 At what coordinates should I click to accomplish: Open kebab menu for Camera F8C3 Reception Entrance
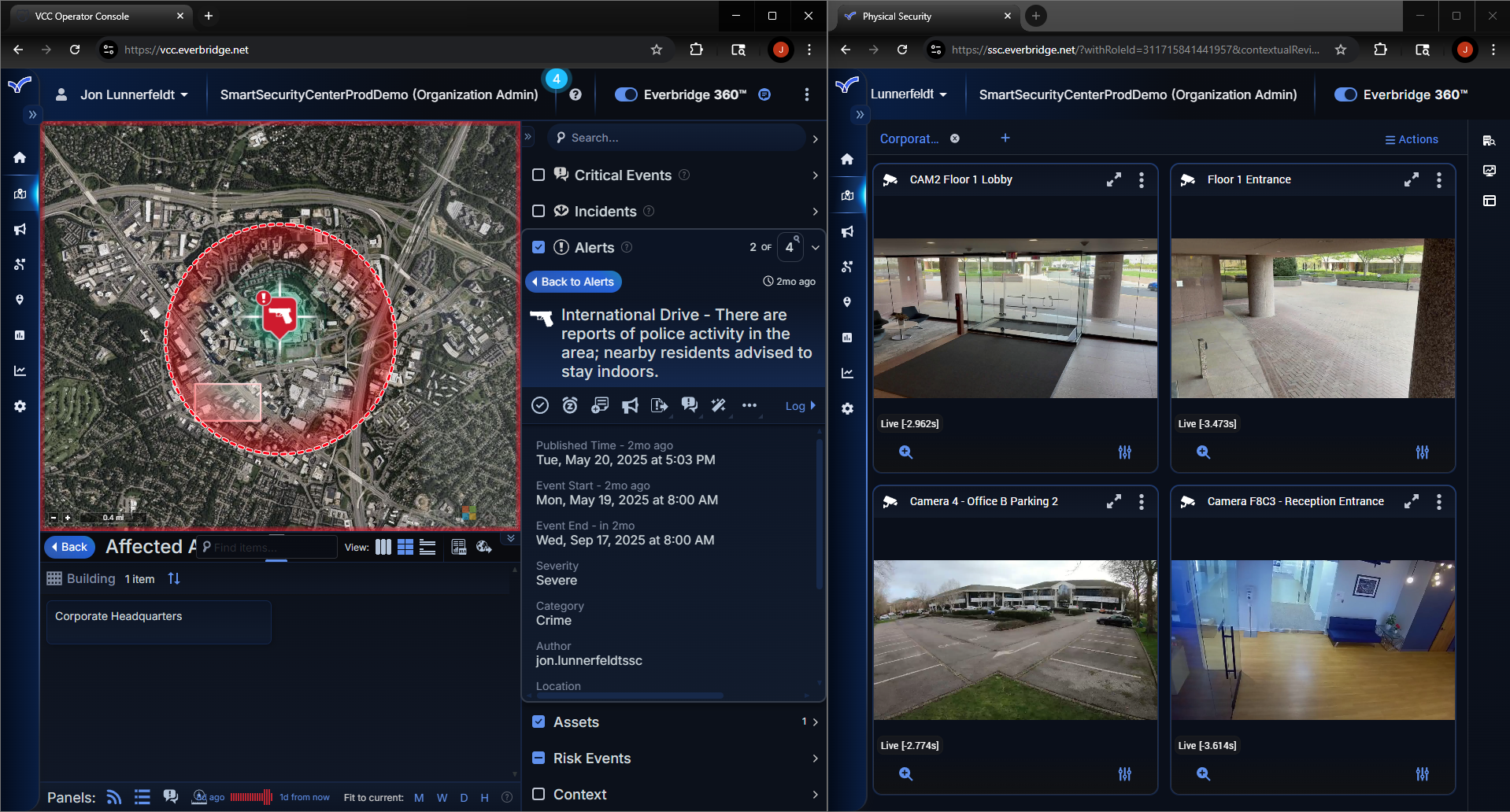(x=1439, y=502)
